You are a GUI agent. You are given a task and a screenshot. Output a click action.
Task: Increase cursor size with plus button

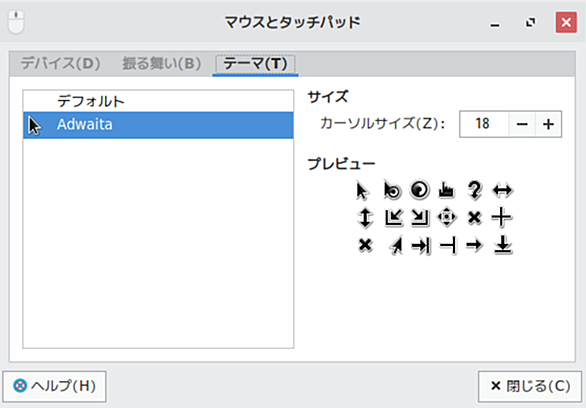click(x=548, y=124)
